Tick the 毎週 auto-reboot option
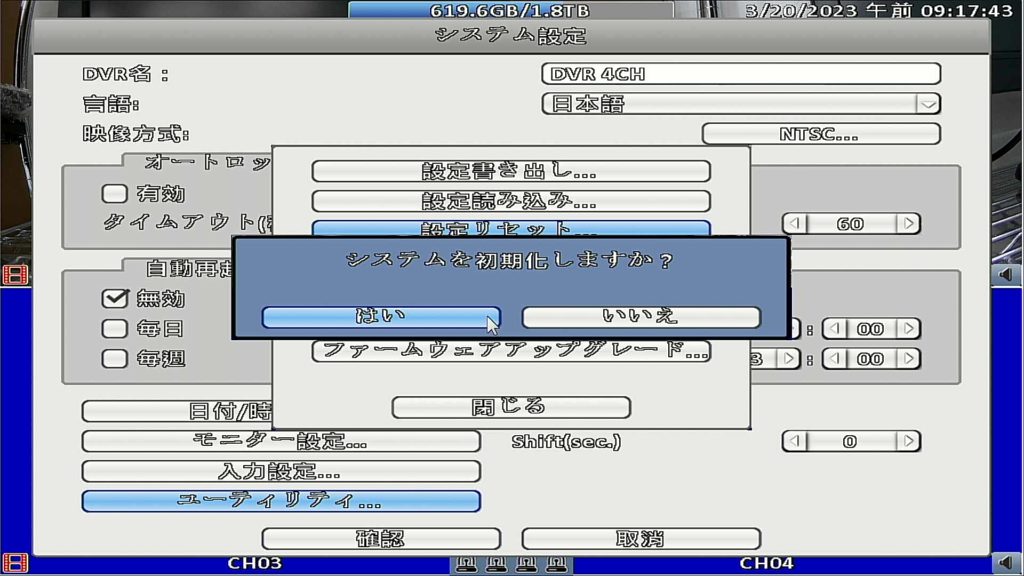 coord(115,358)
